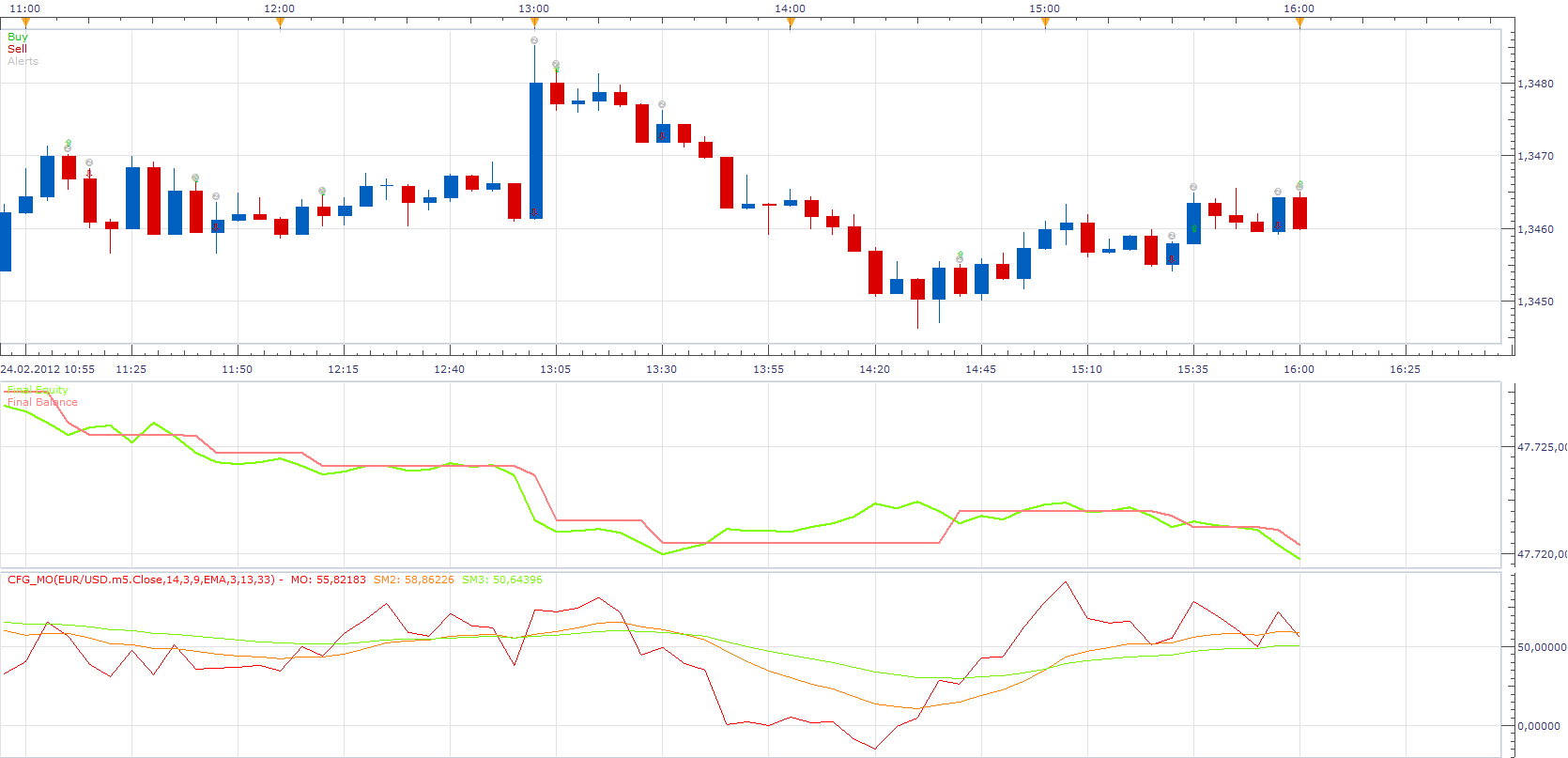Select the gray Alerts legend label
This screenshot has height=758, width=1568.
[x=23, y=61]
